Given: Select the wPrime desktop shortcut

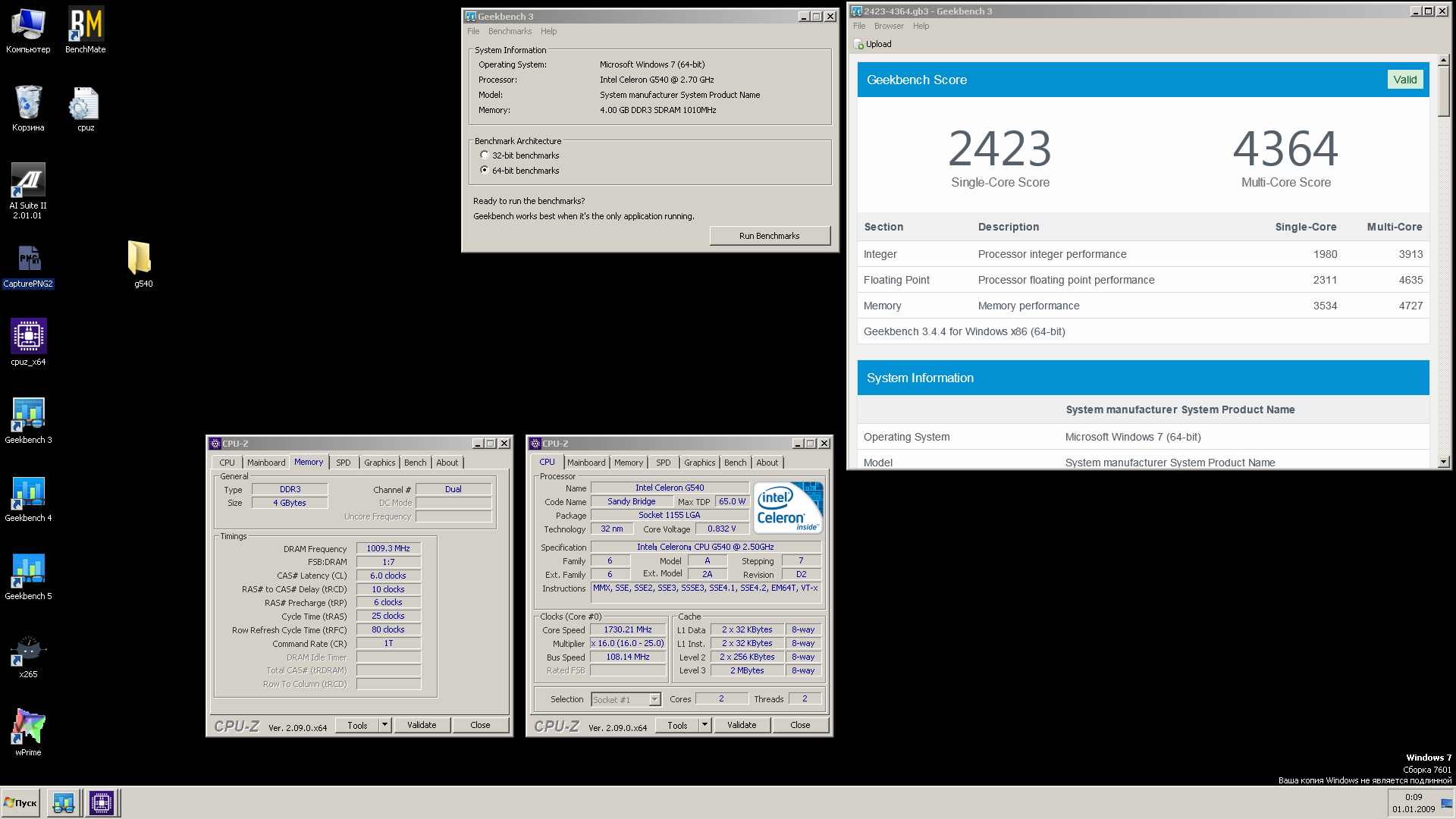Looking at the screenshot, I should click(x=28, y=733).
